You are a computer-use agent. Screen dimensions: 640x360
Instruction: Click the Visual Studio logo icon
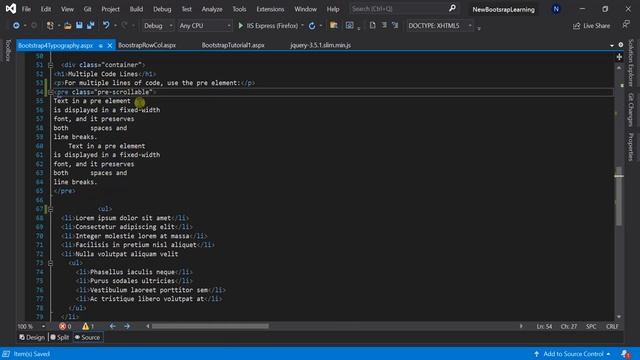[11, 9]
